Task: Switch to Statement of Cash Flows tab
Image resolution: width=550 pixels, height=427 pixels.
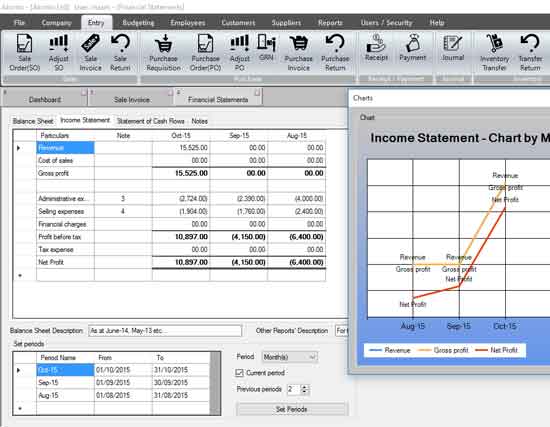Action: click(150, 121)
